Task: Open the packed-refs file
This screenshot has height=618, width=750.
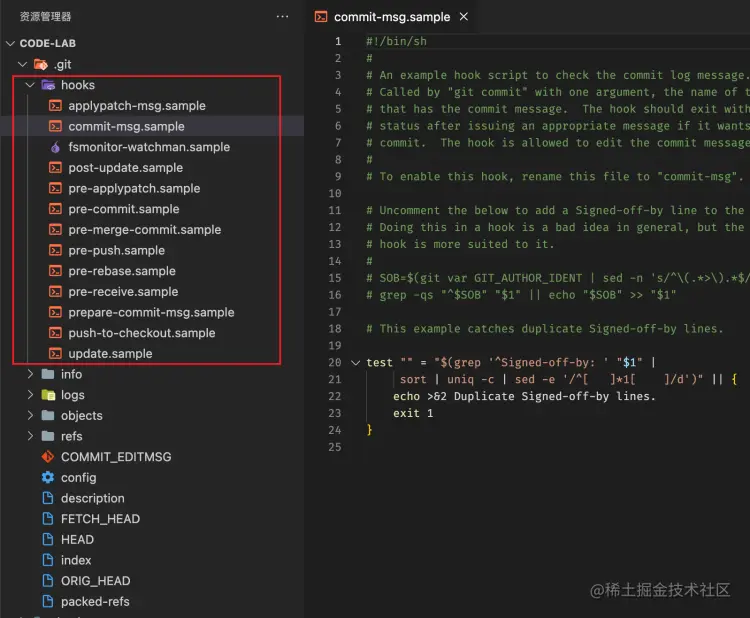Action: [95, 601]
